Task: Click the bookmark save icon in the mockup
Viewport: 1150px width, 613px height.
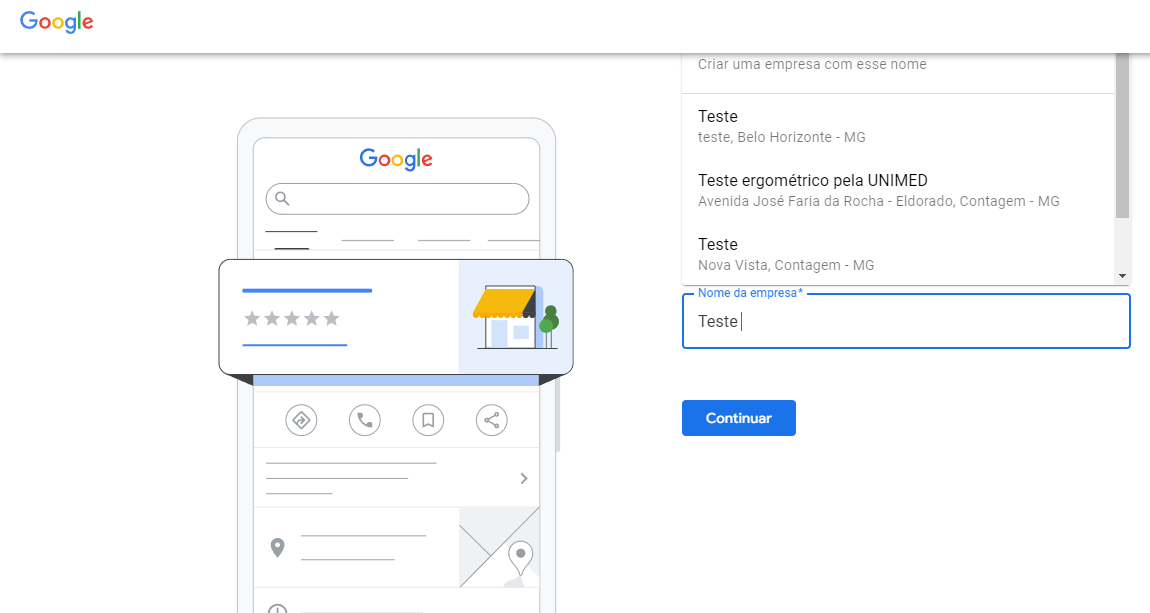Action: tap(428, 420)
